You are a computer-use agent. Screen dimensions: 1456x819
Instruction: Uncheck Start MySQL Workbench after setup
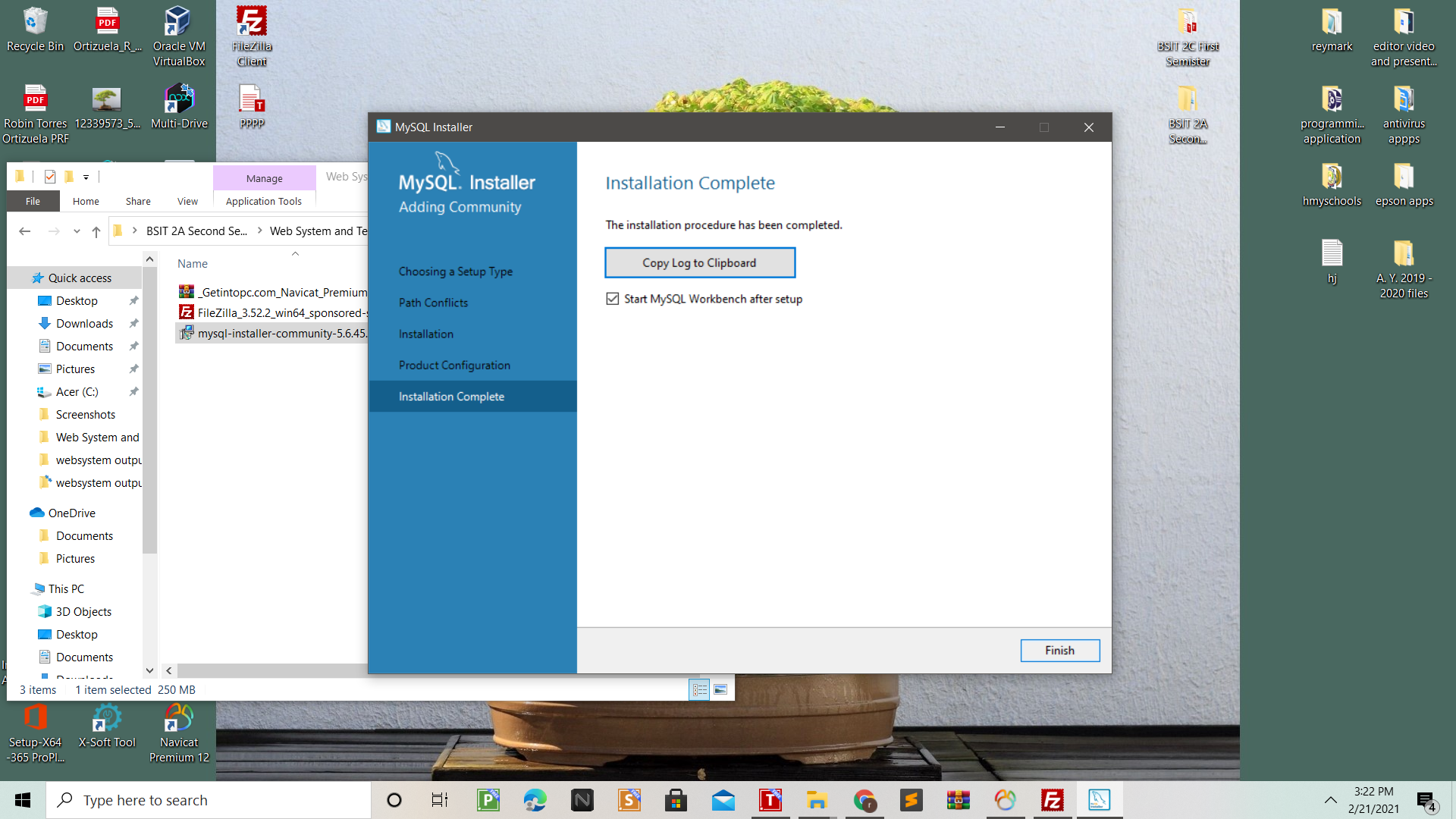613,299
